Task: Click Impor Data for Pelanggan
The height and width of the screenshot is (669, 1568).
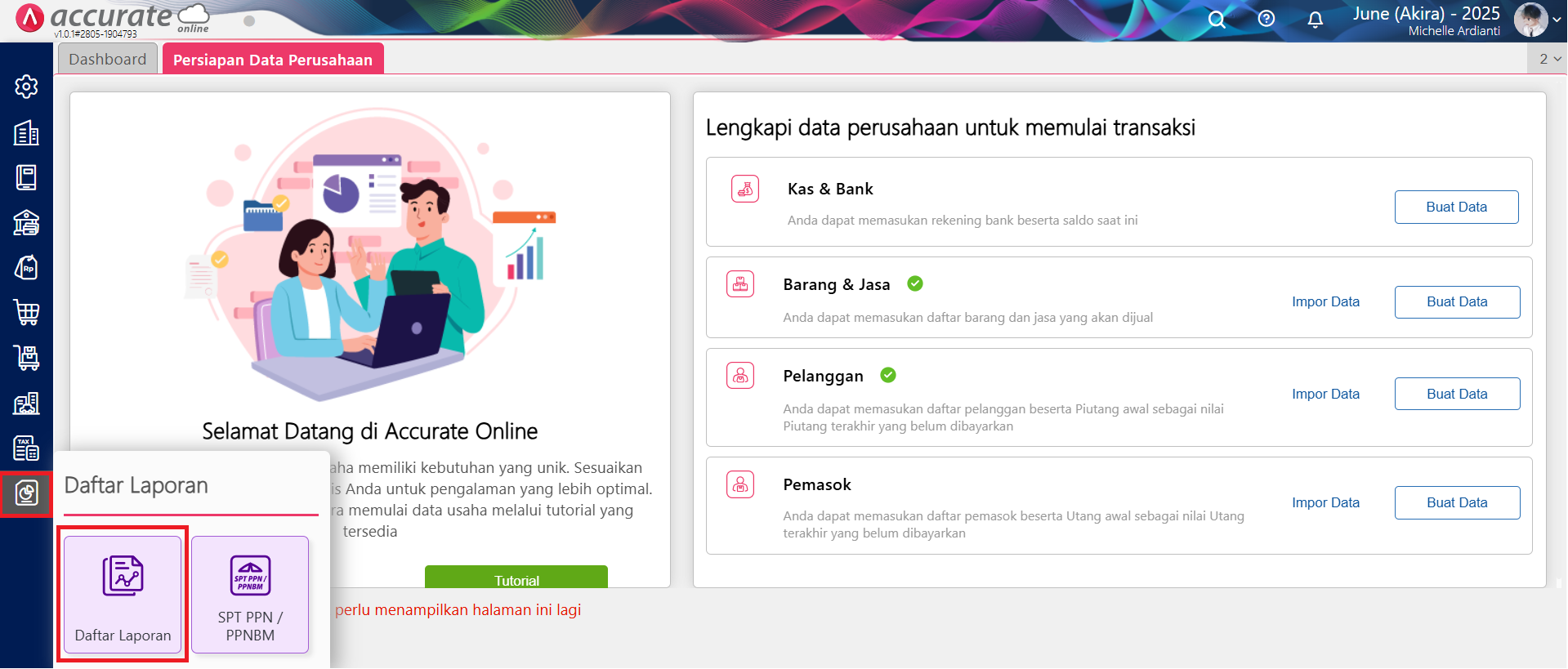Action: 1325,394
